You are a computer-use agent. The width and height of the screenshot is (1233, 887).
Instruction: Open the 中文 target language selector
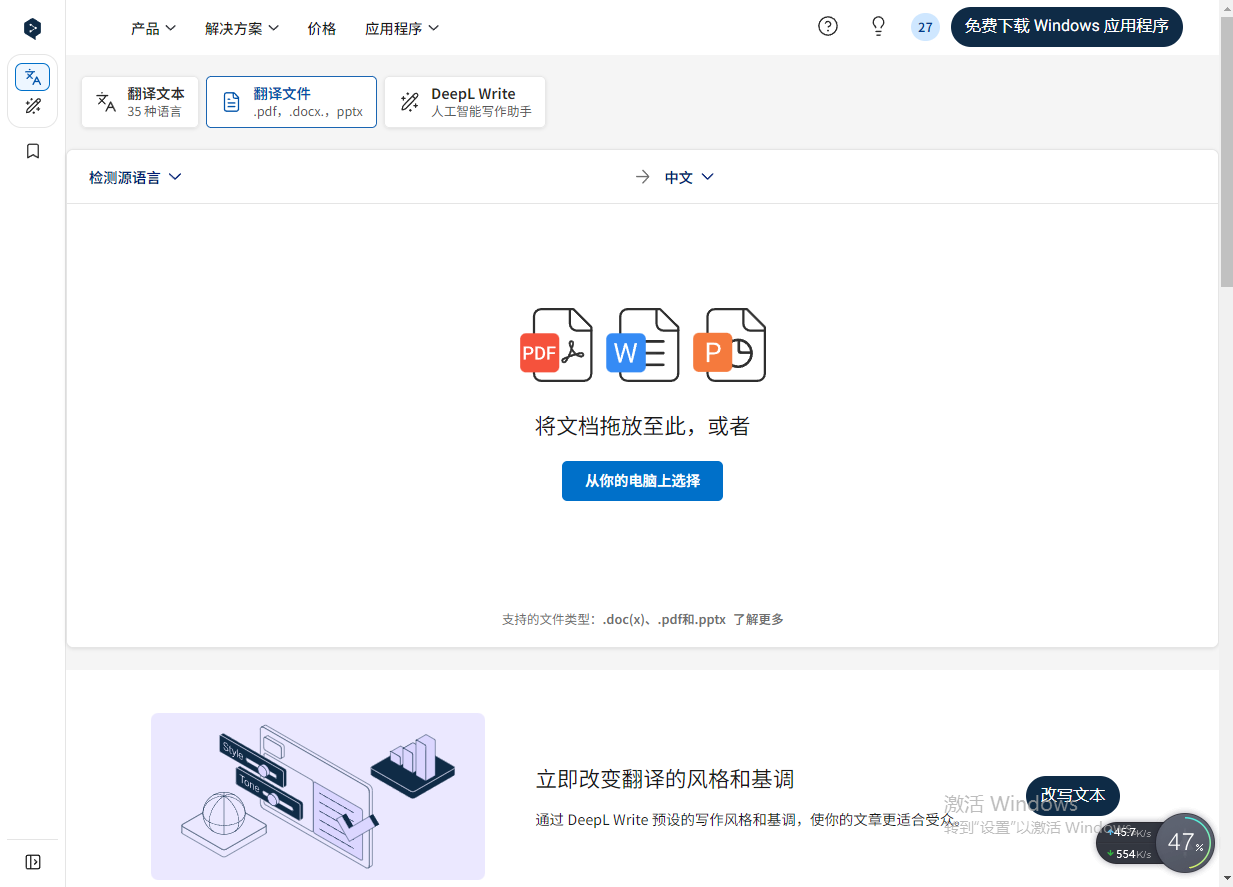tap(689, 177)
